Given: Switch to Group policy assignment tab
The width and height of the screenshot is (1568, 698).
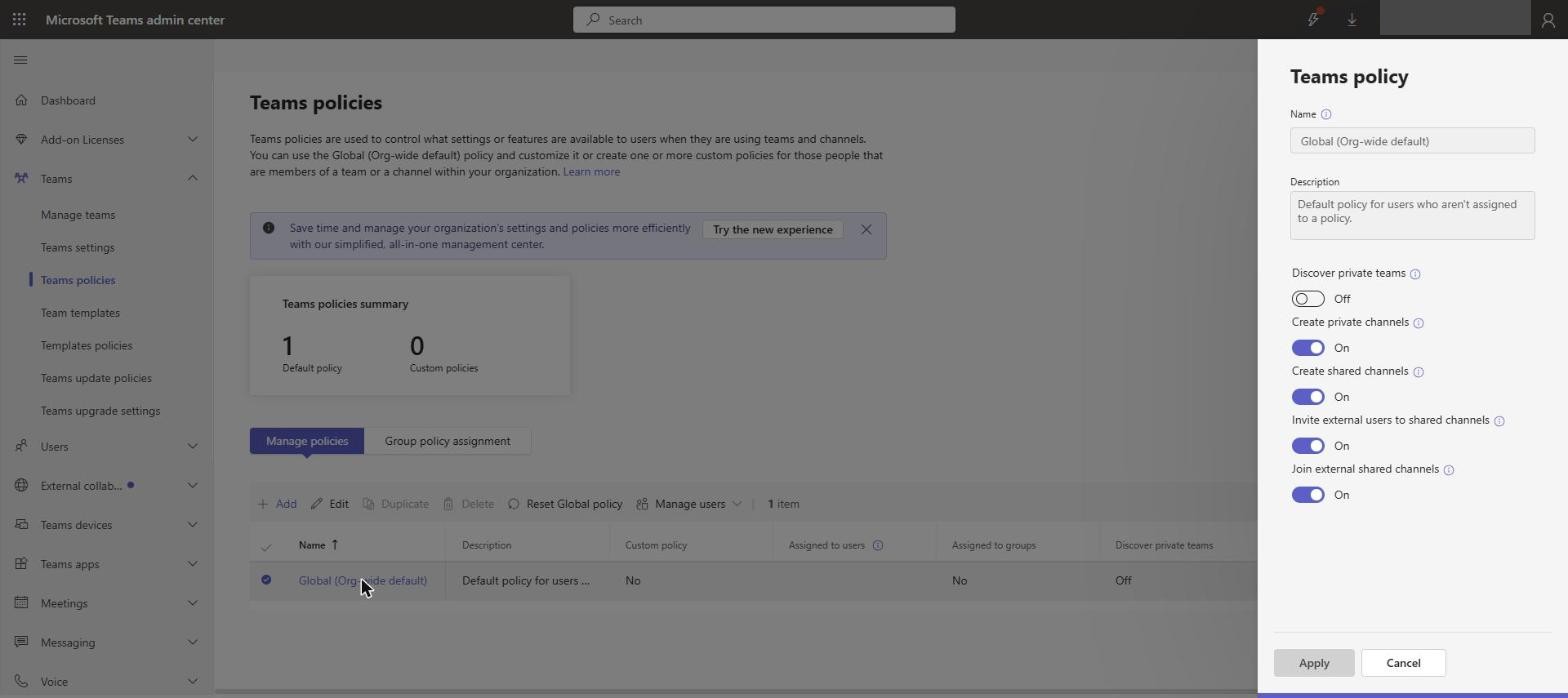Looking at the screenshot, I should click(x=447, y=441).
